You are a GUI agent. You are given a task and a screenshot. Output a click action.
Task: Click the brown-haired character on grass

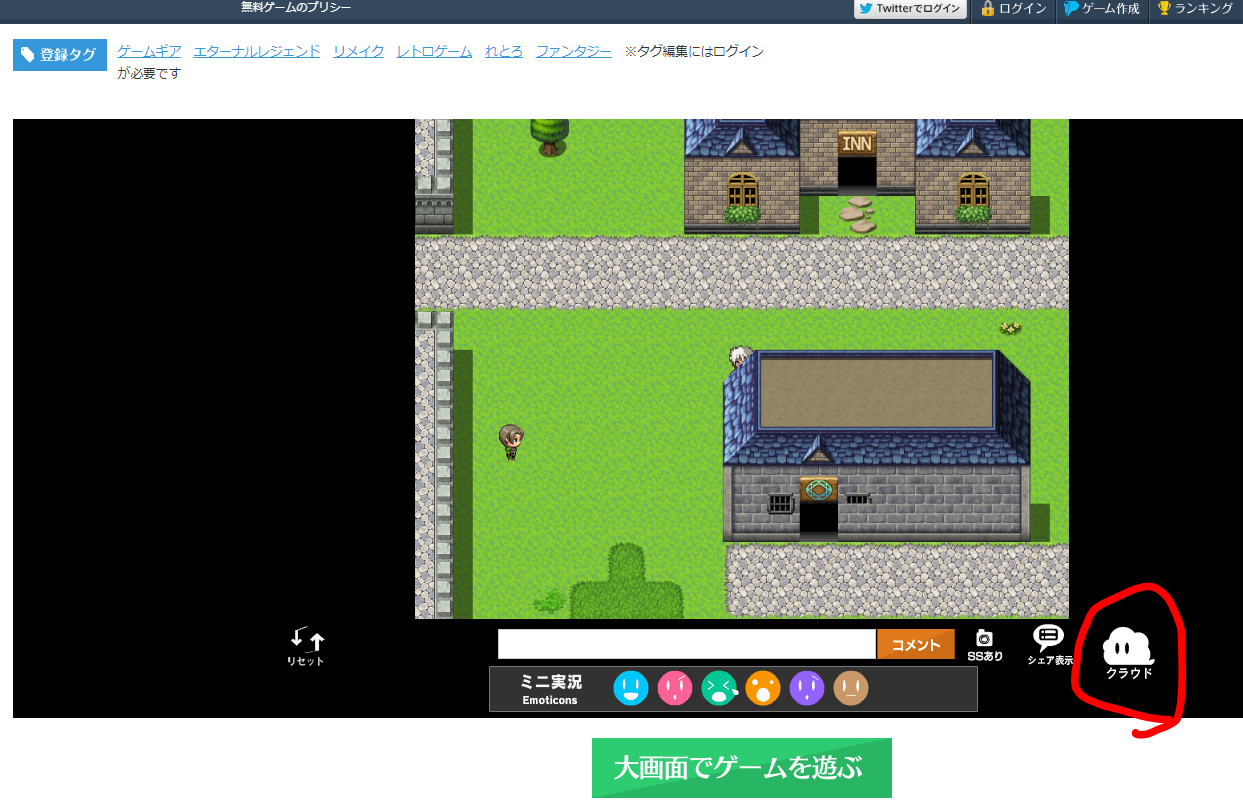511,441
